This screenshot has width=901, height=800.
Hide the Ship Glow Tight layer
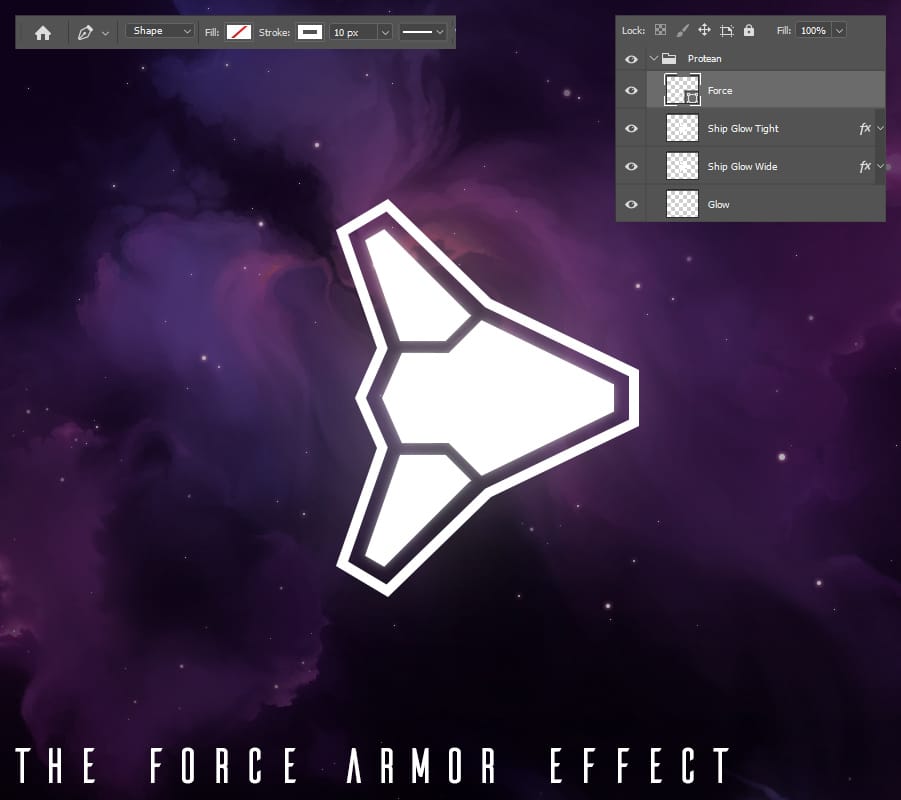coord(631,128)
